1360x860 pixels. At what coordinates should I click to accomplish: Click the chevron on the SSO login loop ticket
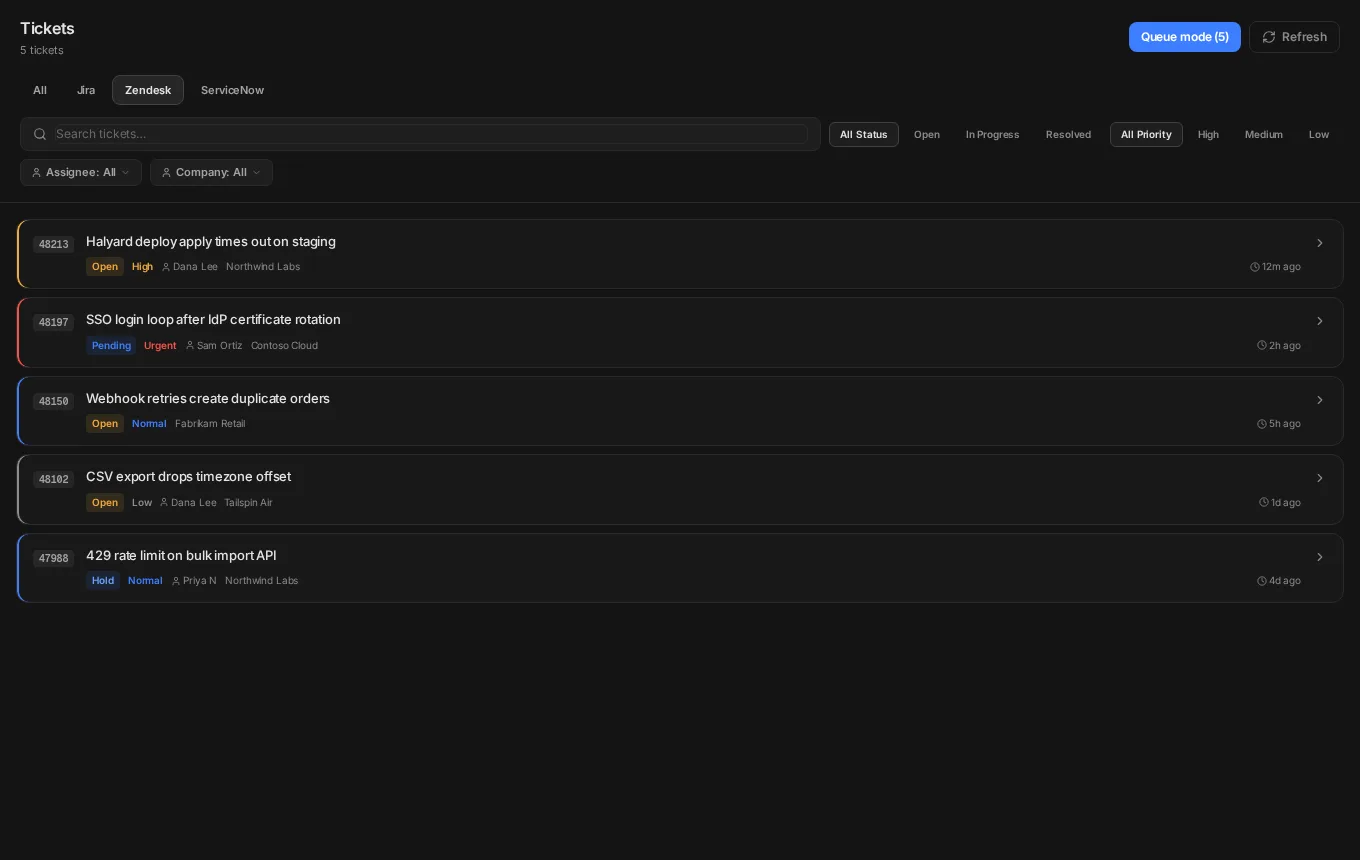(1320, 321)
